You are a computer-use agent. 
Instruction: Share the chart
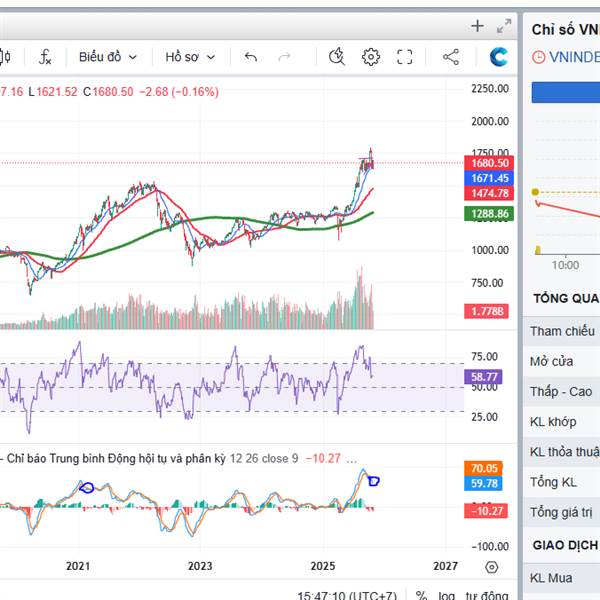pyautogui.click(x=451, y=57)
